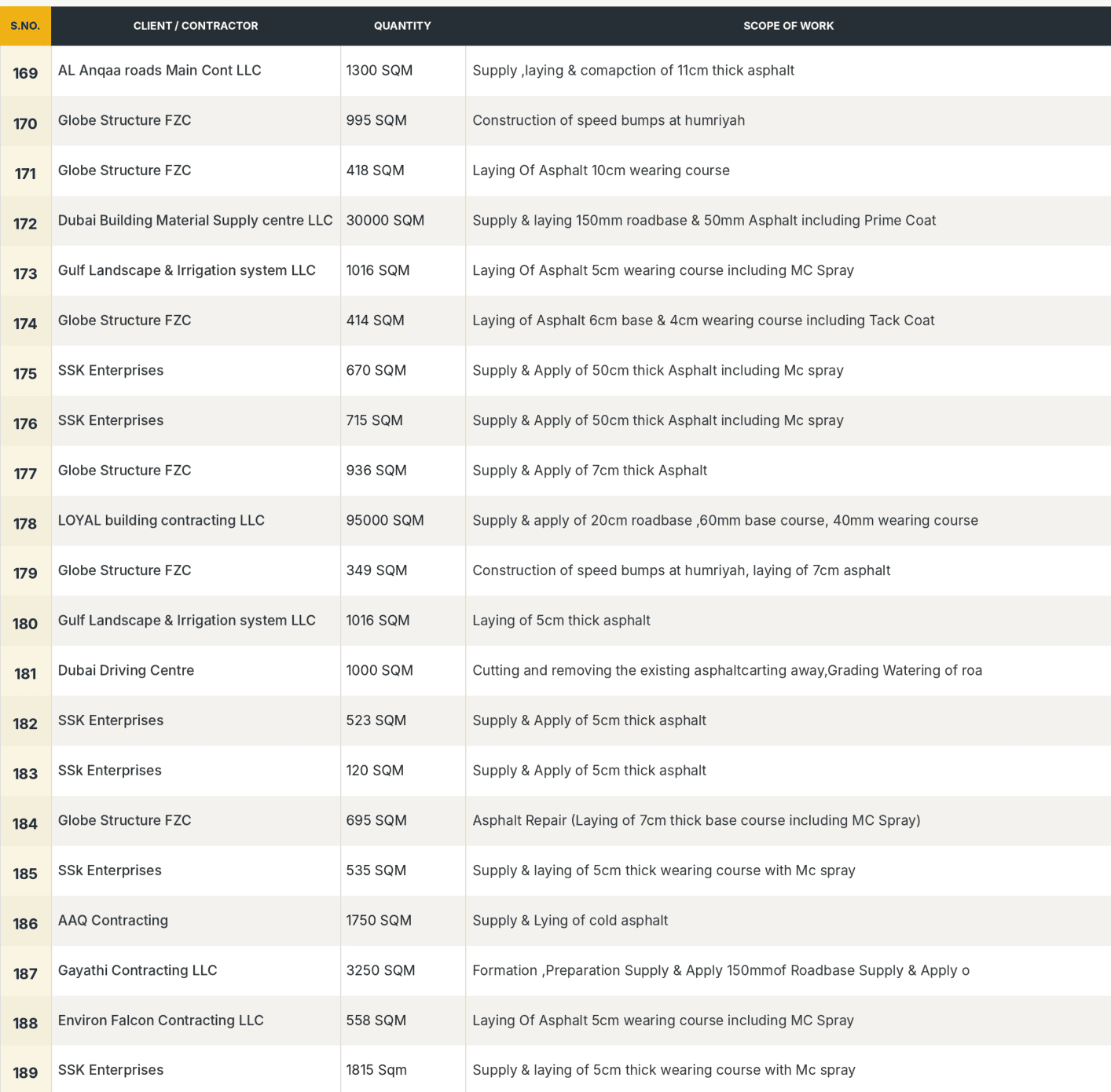The image size is (1111, 1092).
Task: Click the CLIENT / CONTRACTOR column header
Action: (196, 26)
